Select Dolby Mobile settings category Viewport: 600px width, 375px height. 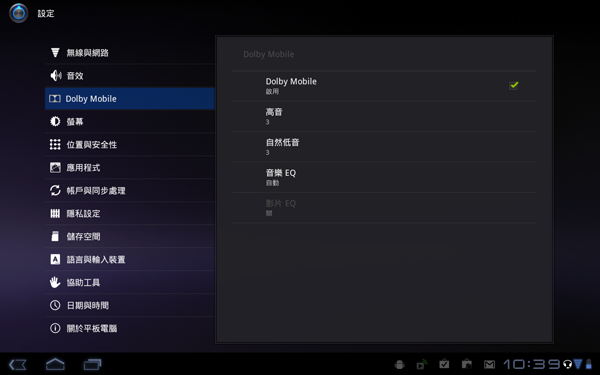[x=130, y=98]
